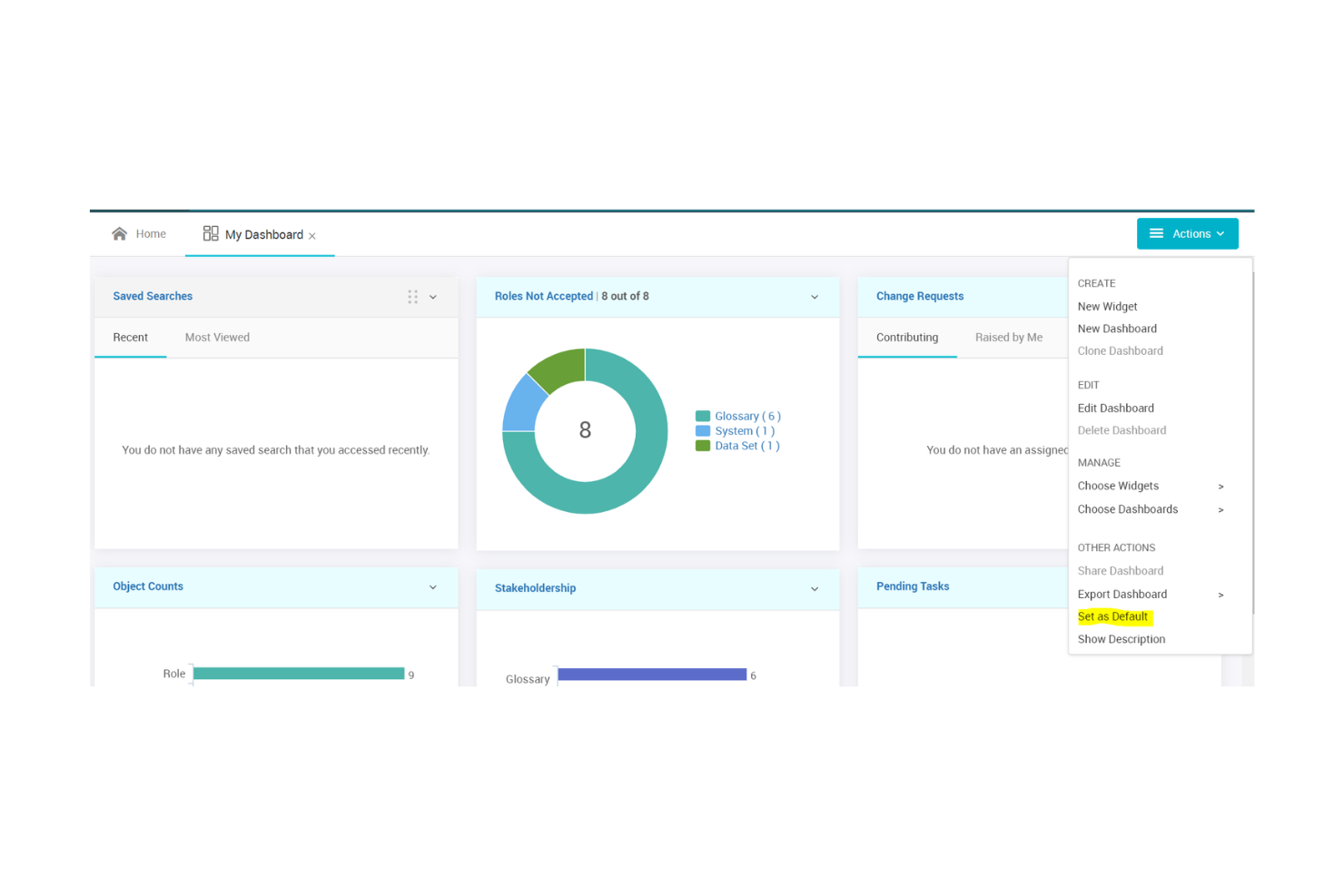Switch to the Most Viewed tab
The height and width of the screenshot is (896, 1344).
[217, 337]
